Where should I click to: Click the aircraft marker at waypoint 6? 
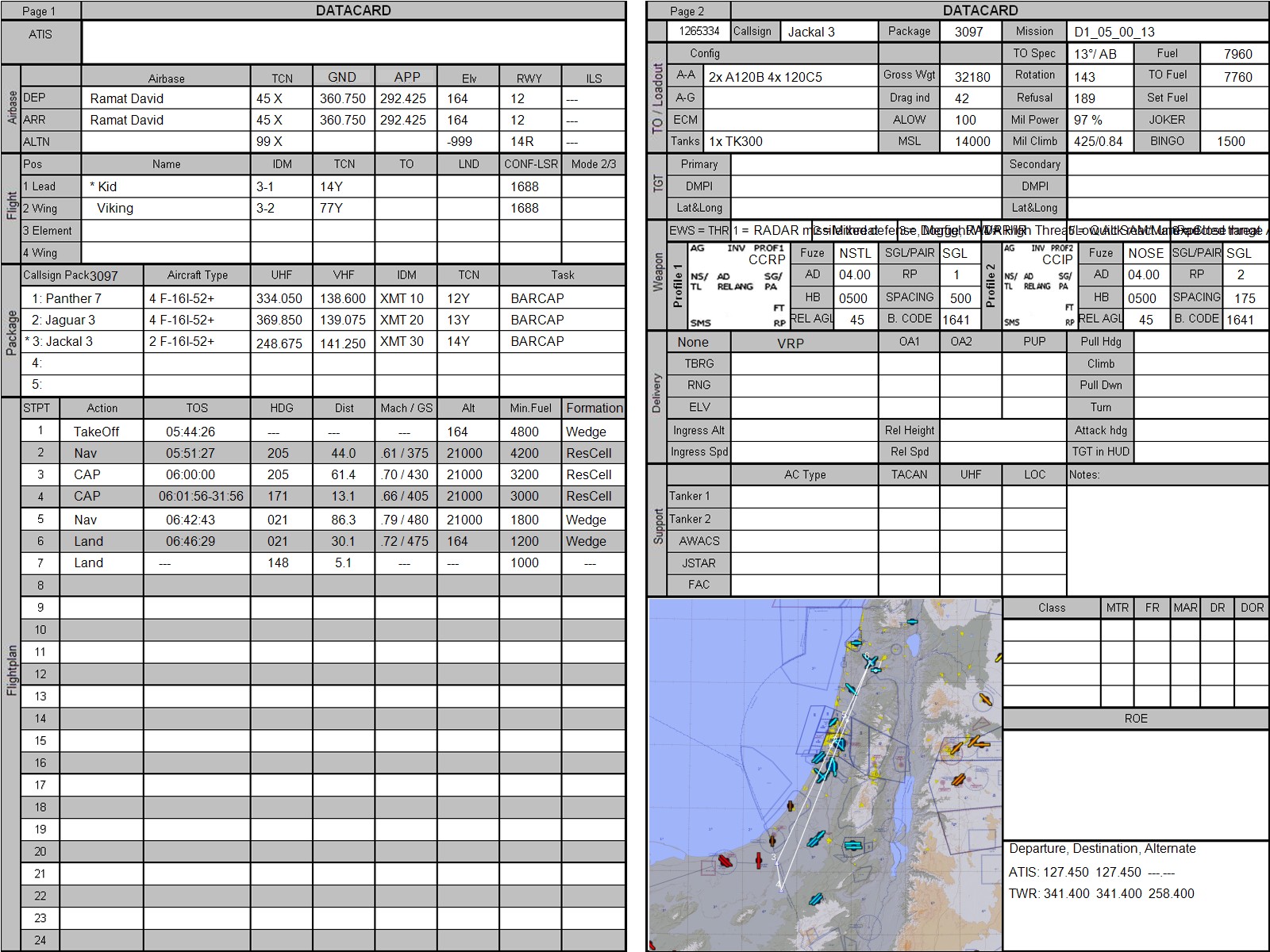click(x=871, y=661)
